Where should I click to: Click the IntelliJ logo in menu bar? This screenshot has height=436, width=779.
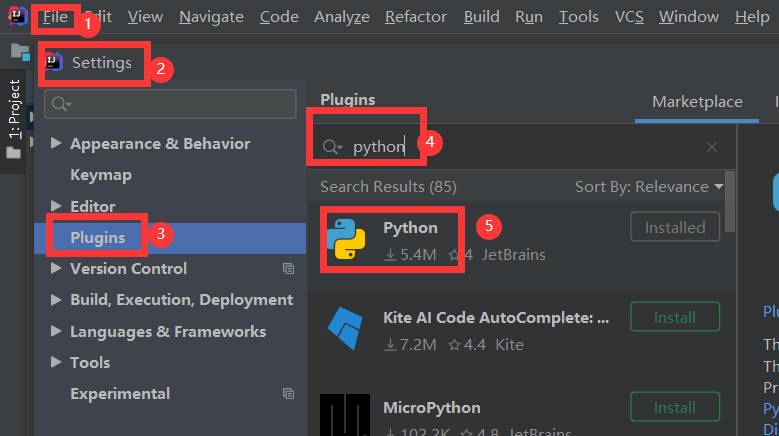click(x=18, y=16)
